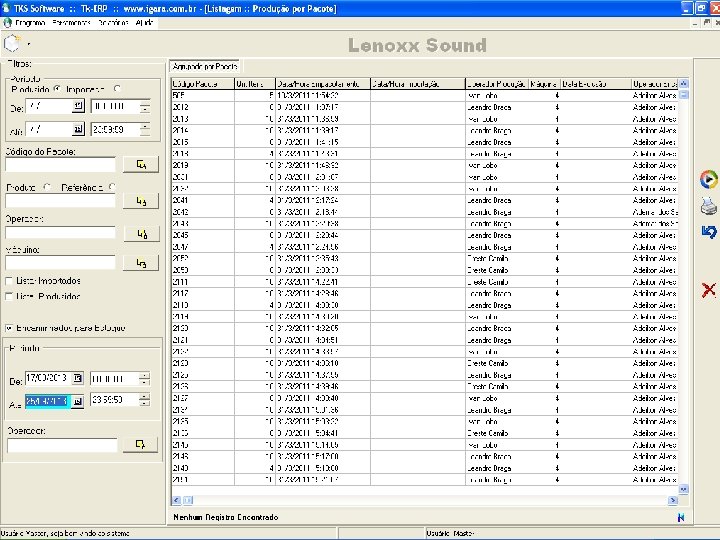Click the Operador column header
This screenshot has width=720, height=540.
click(655, 84)
